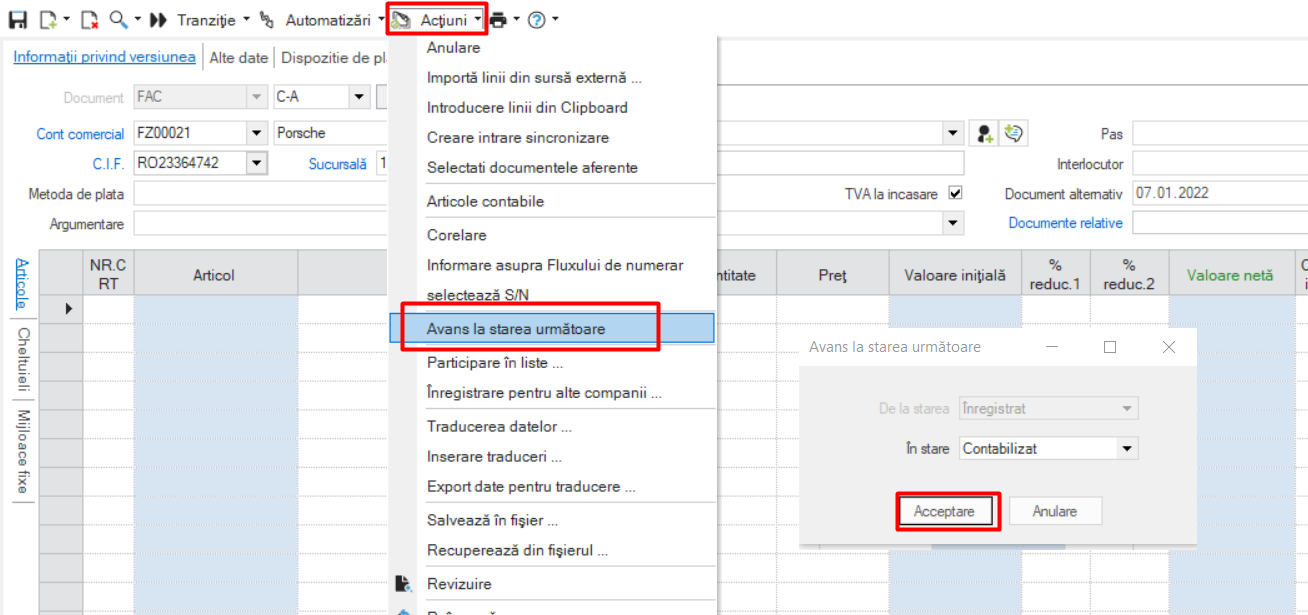Open the Cont comercial FZ00021 dropdown
Image resolution: width=1308 pixels, height=615 pixels.
click(x=257, y=133)
